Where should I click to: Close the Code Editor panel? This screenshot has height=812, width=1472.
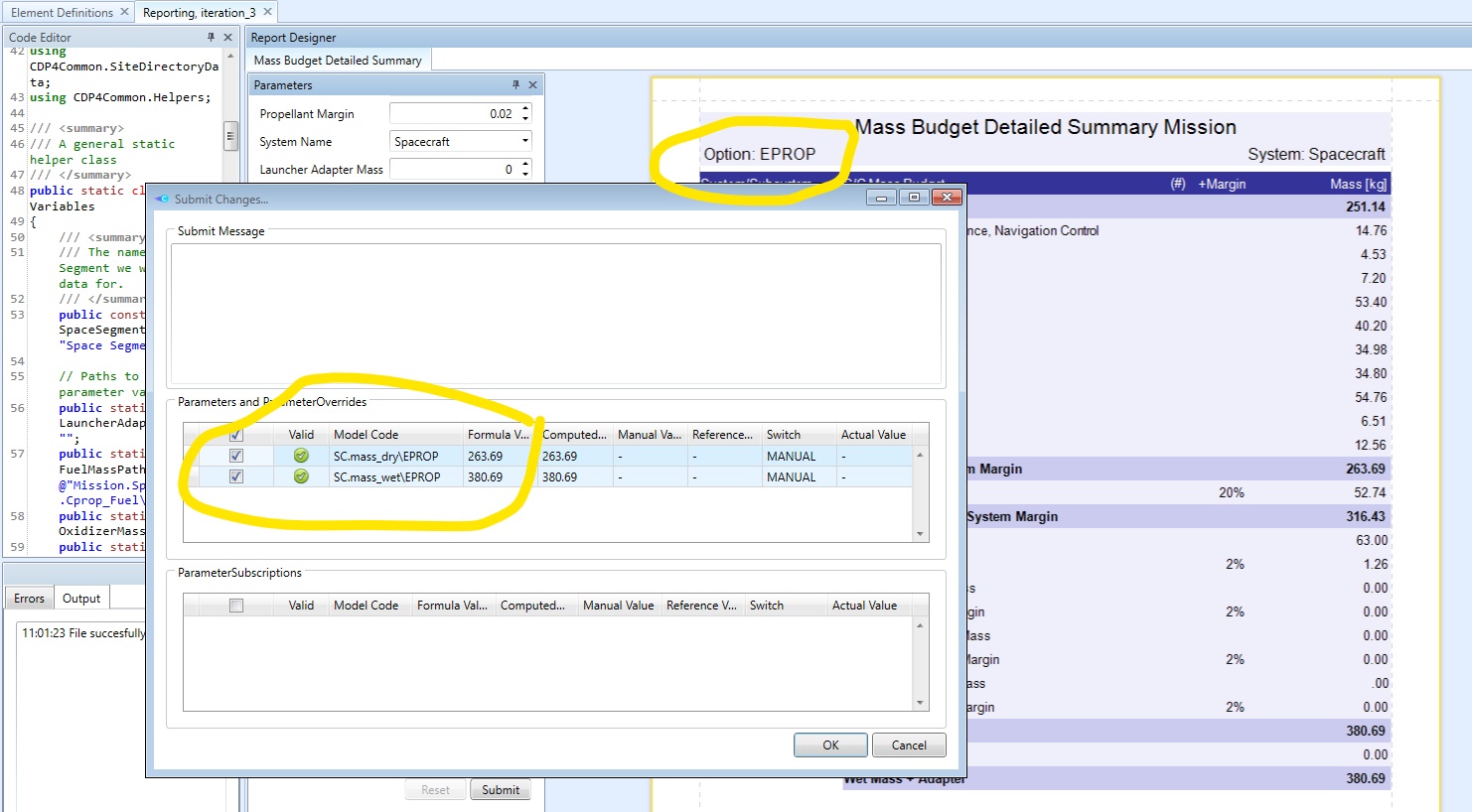pyautogui.click(x=227, y=37)
